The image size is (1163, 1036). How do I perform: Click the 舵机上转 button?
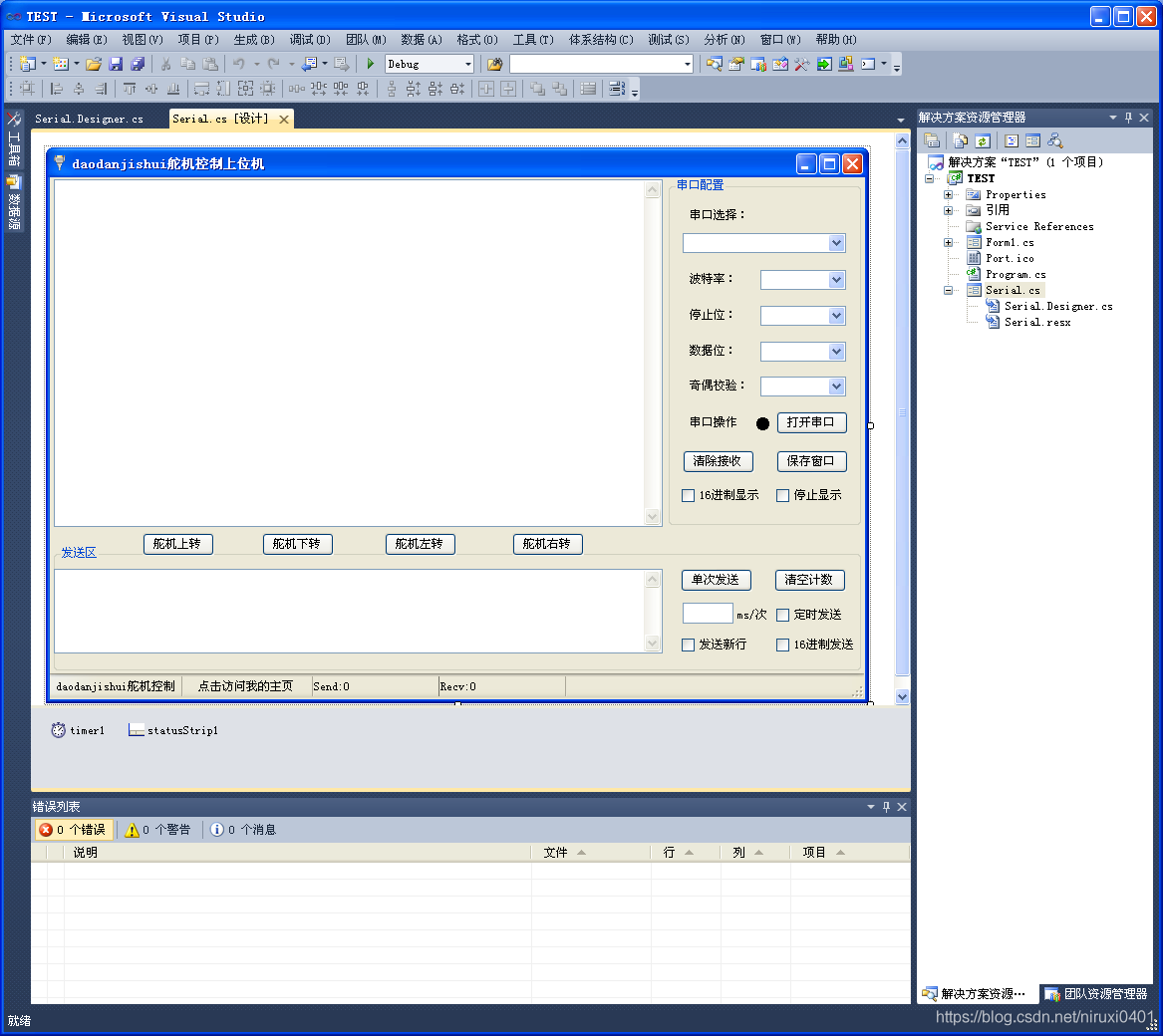177,544
